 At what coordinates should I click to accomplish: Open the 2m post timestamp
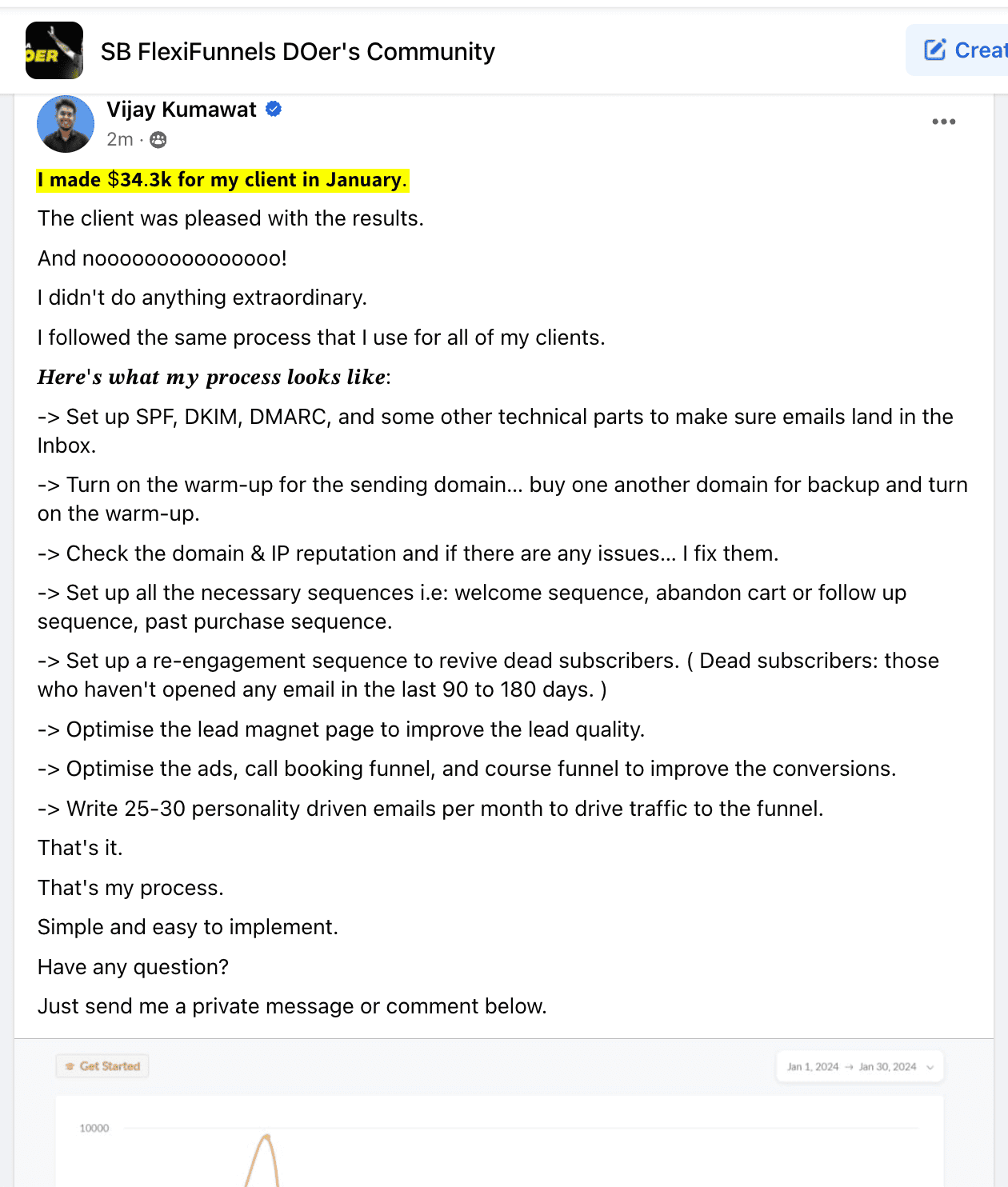click(120, 140)
